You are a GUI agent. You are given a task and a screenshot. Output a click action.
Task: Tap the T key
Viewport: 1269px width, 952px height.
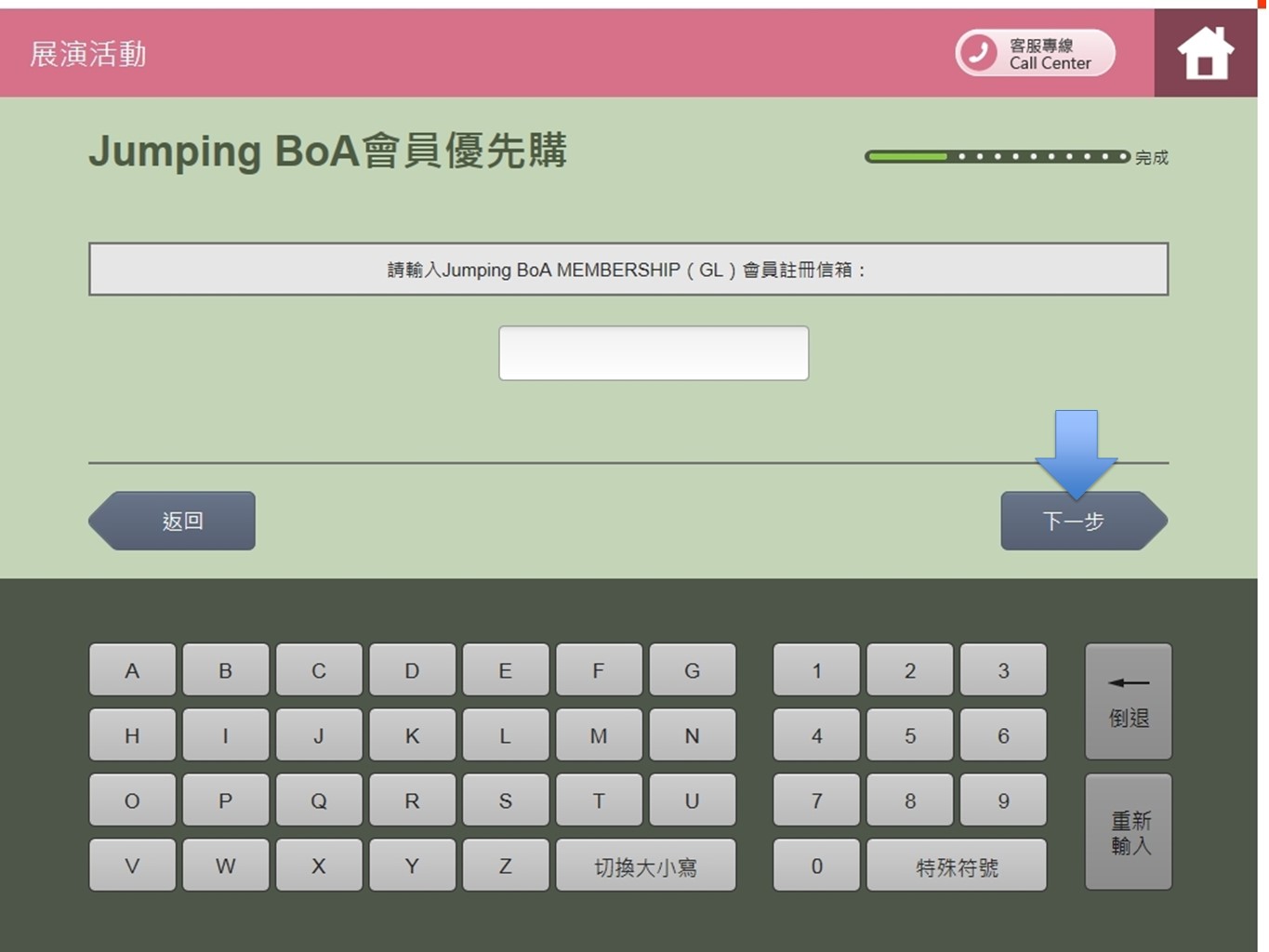(599, 800)
